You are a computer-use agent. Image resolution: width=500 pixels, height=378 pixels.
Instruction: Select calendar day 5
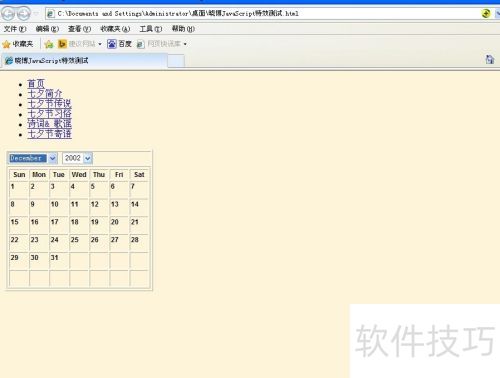coord(99,189)
